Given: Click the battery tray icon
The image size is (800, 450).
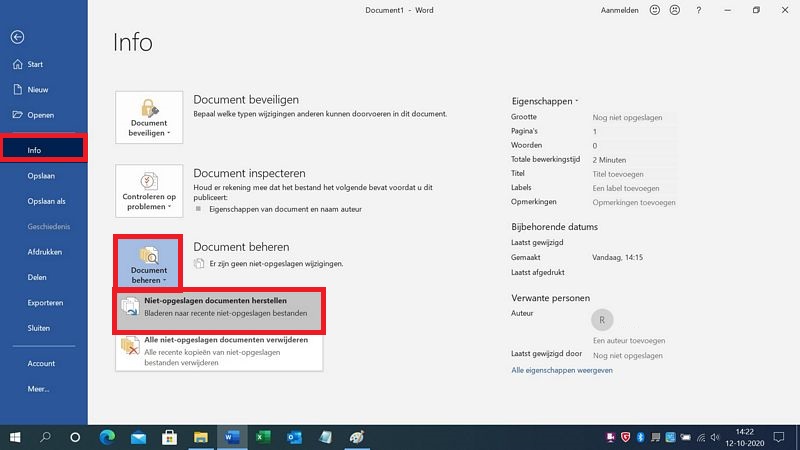Looking at the screenshot, I should [x=686, y=437].
